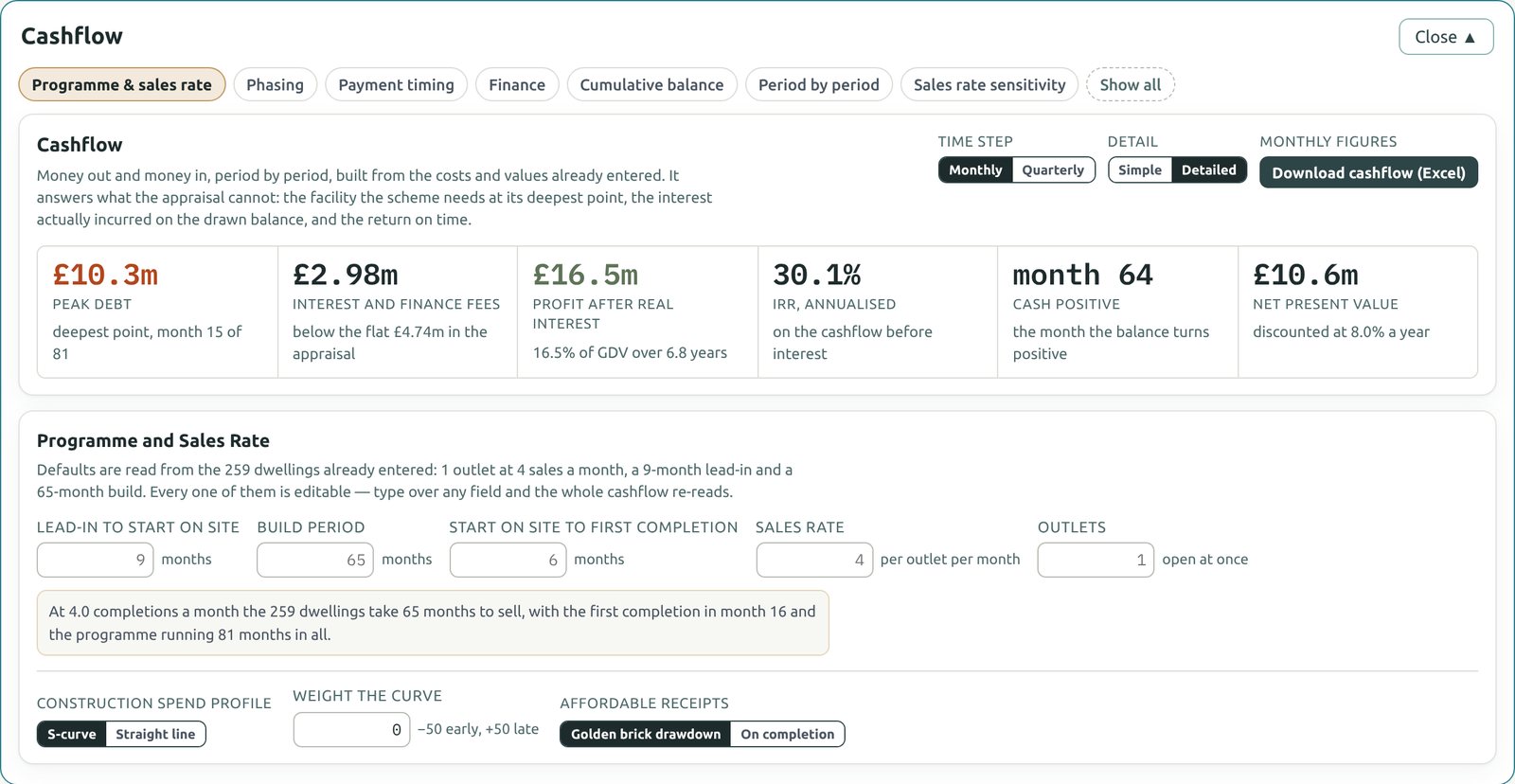Choose Simple detail level
Image resolution: width=1515 pixels, height=784 pixels.
pyautogui.click(x=1140, y=169)
